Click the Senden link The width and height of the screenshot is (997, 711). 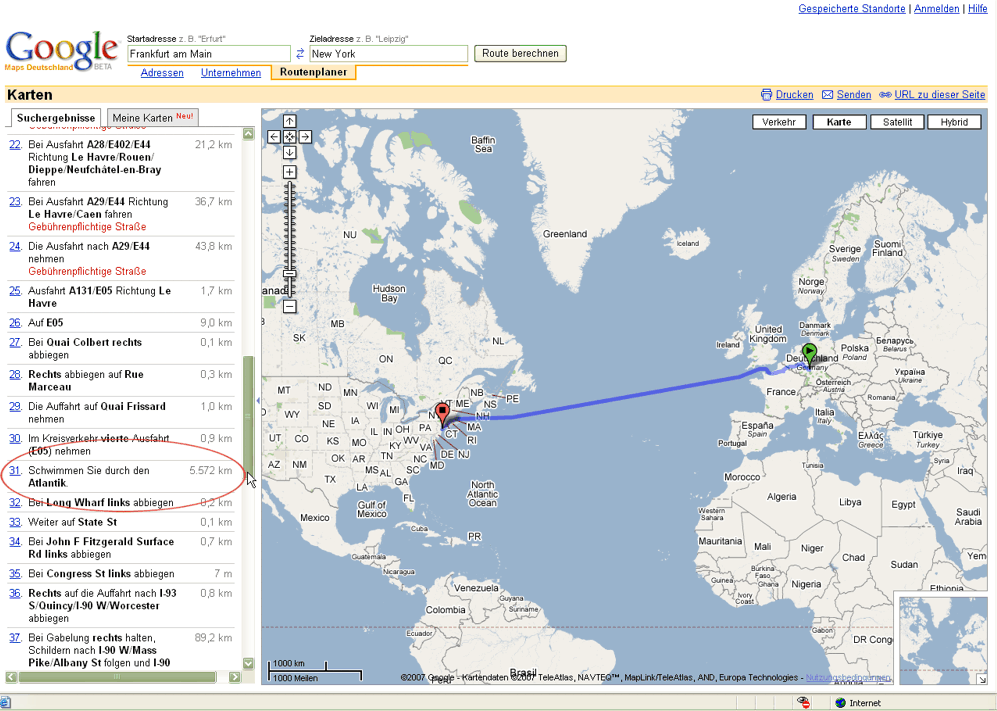pyautogui.click(x=853, y=95)
